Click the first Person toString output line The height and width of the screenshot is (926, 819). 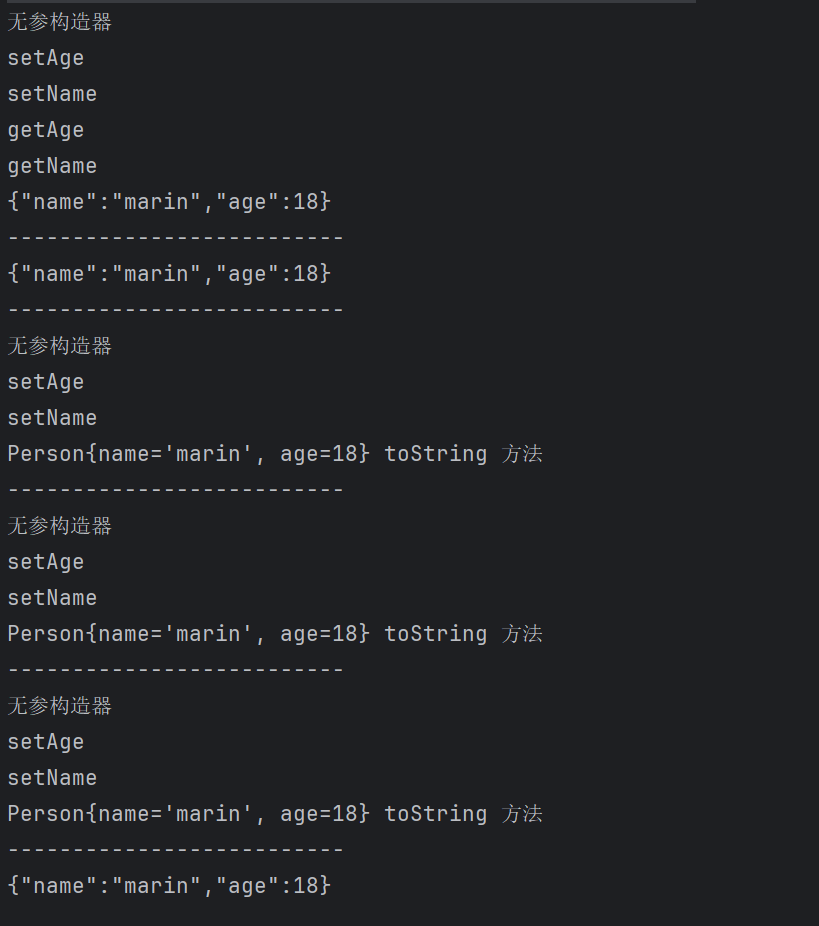click(x=275, y=454)
